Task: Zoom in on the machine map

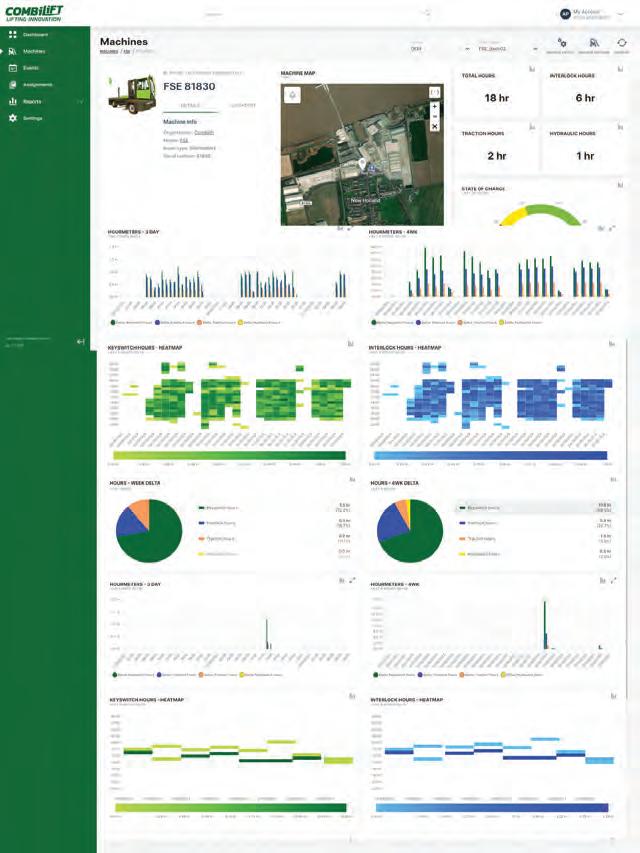Action: point(434,107)
